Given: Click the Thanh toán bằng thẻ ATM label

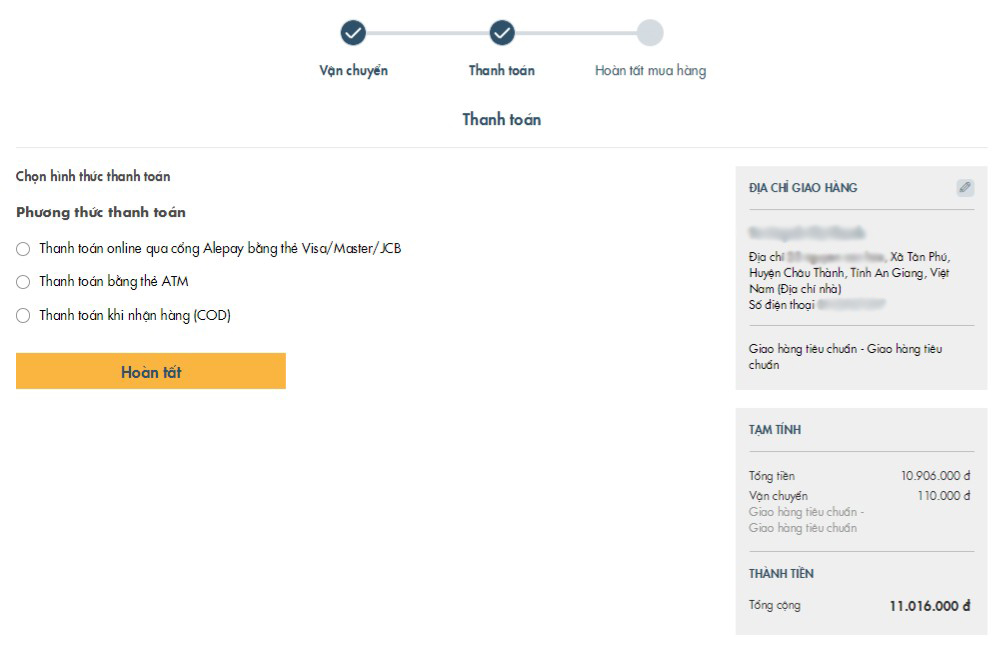Looking at the screenshot, I should [x=114, y=281].
